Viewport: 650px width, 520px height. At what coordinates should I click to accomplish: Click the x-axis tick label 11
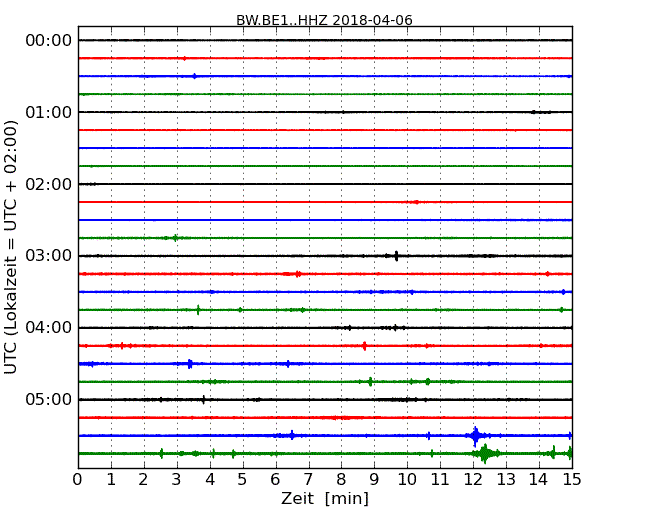440,480
